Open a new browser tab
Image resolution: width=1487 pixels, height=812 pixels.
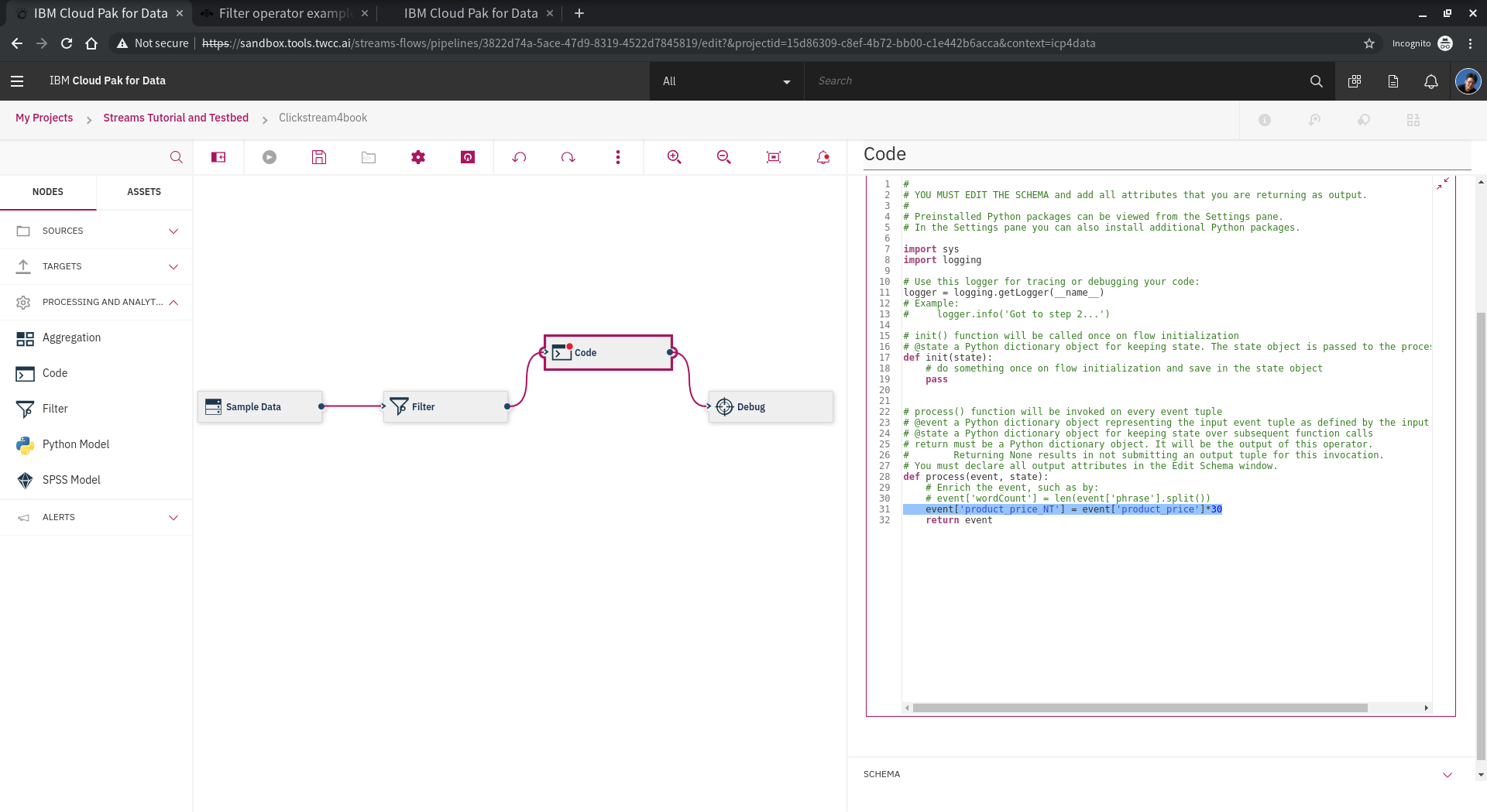coord(579,13)
